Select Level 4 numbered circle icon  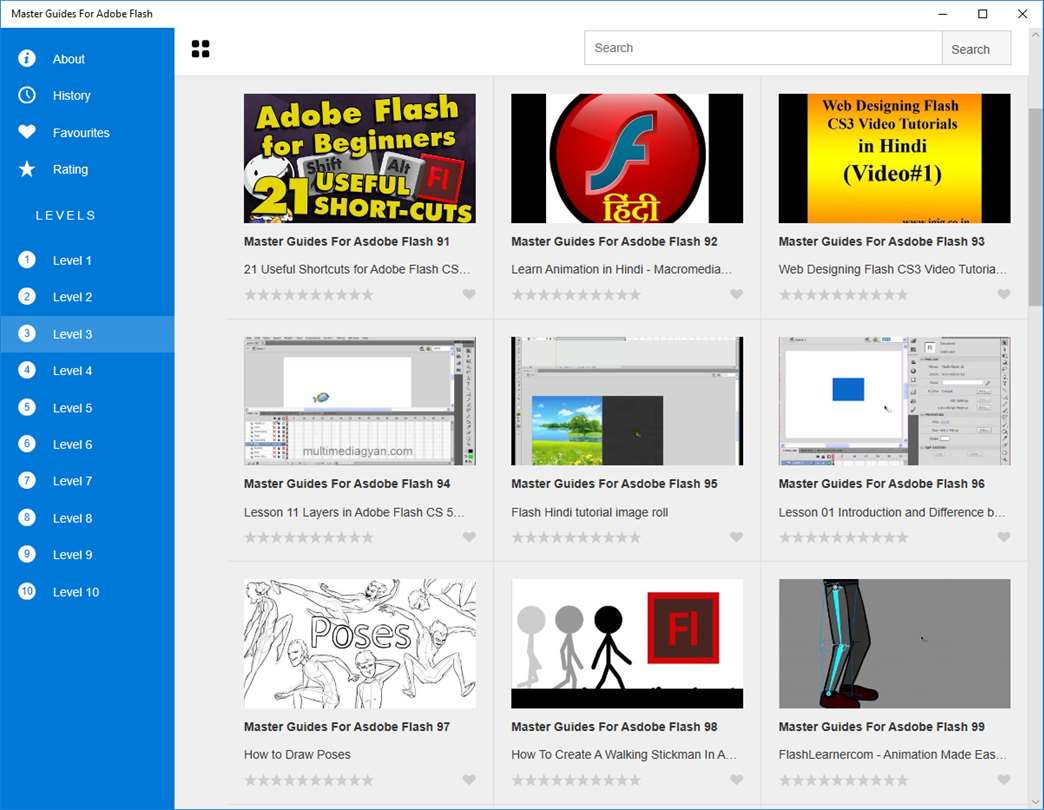click(27, 370)
